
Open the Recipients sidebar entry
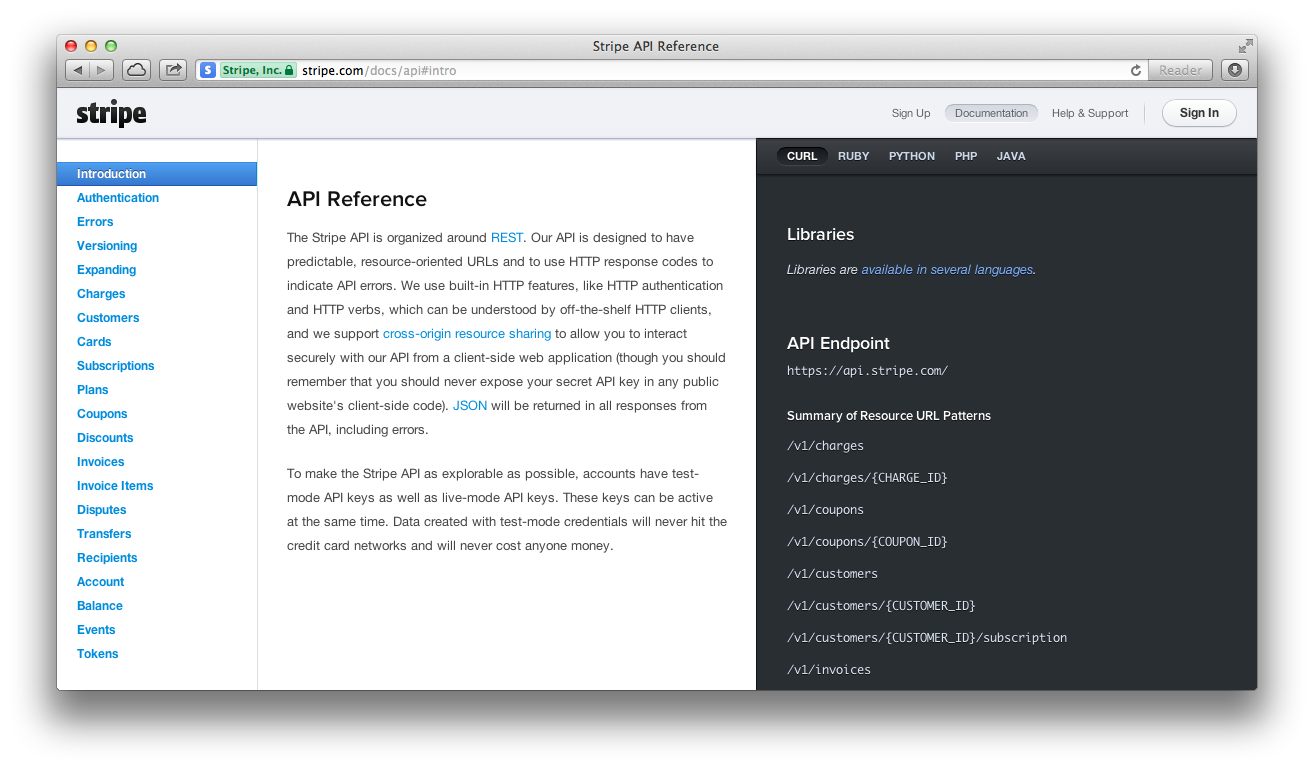107,558
